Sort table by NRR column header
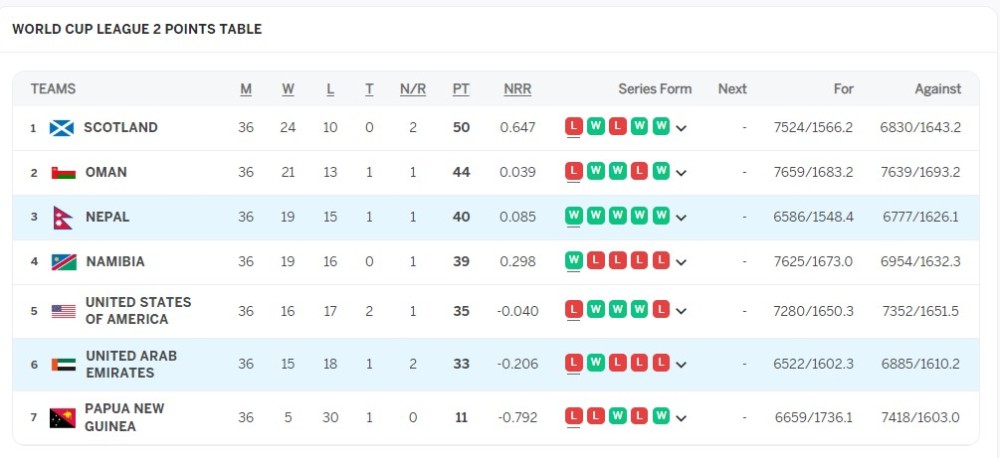The width and height of the screenshot is (1000, 458). tap(517, 89)
